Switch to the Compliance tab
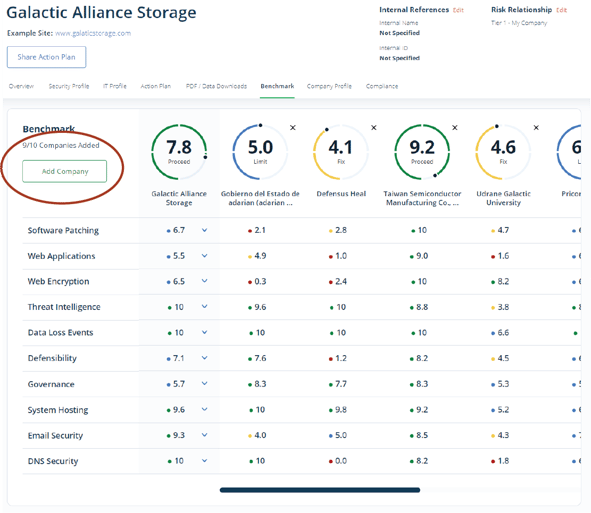The width and height of the screenshot is (591, 513). coord(382,86)
